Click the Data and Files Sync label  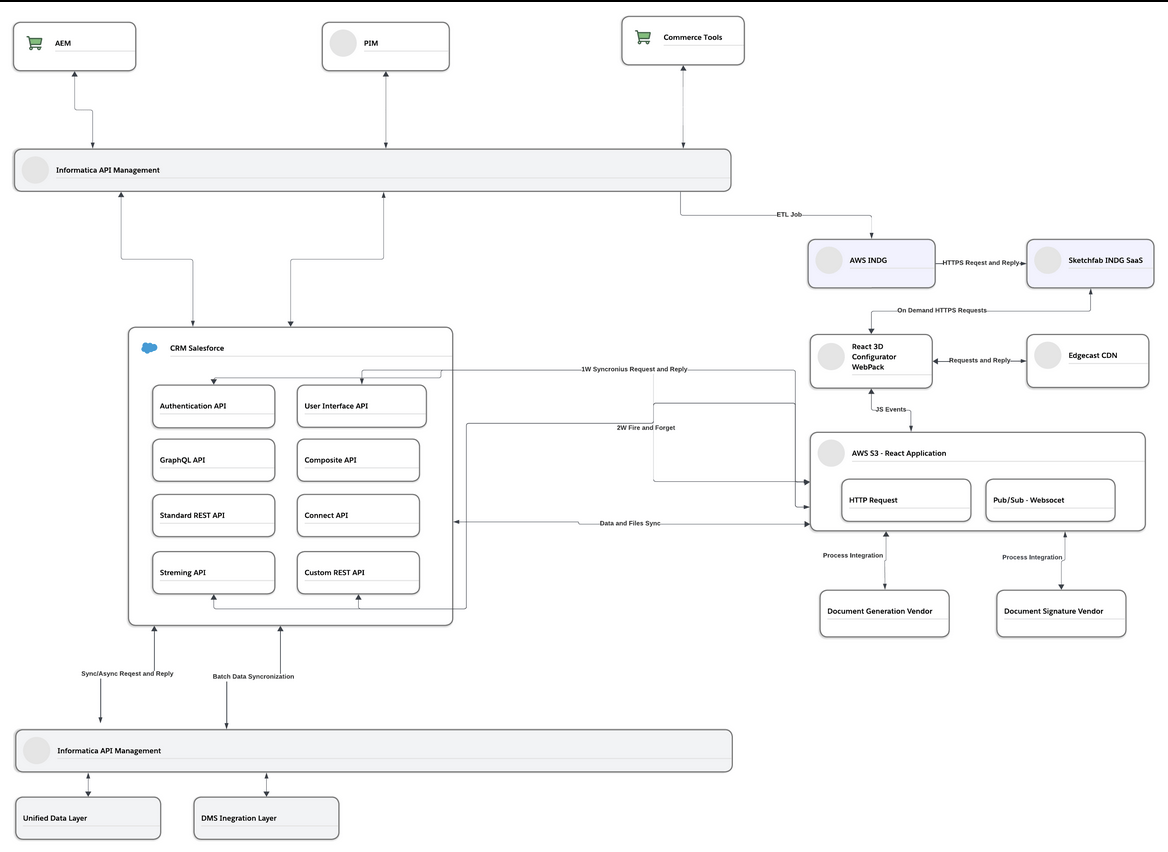(x=630, y=524)
